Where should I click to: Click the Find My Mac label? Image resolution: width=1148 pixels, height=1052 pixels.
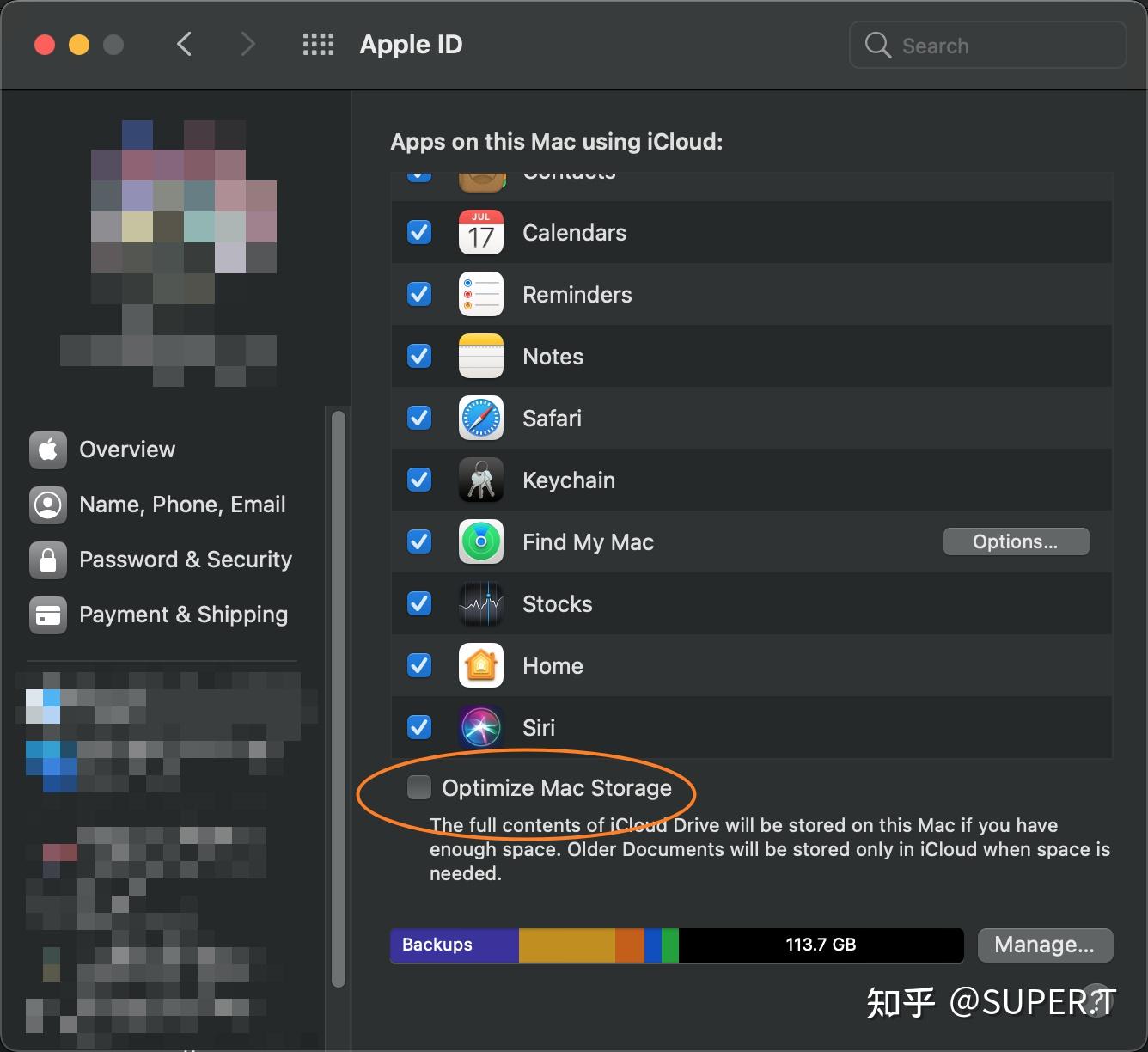[588, 542]
